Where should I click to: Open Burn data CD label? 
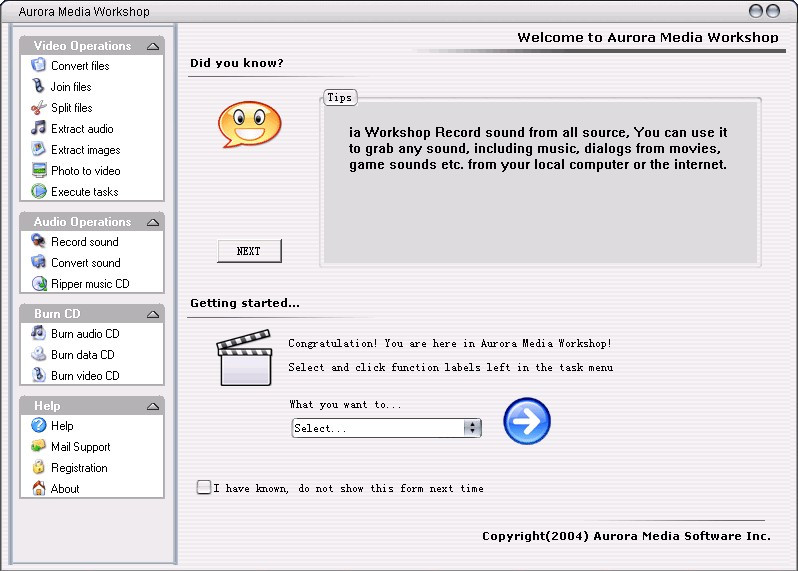pos(82,355)
